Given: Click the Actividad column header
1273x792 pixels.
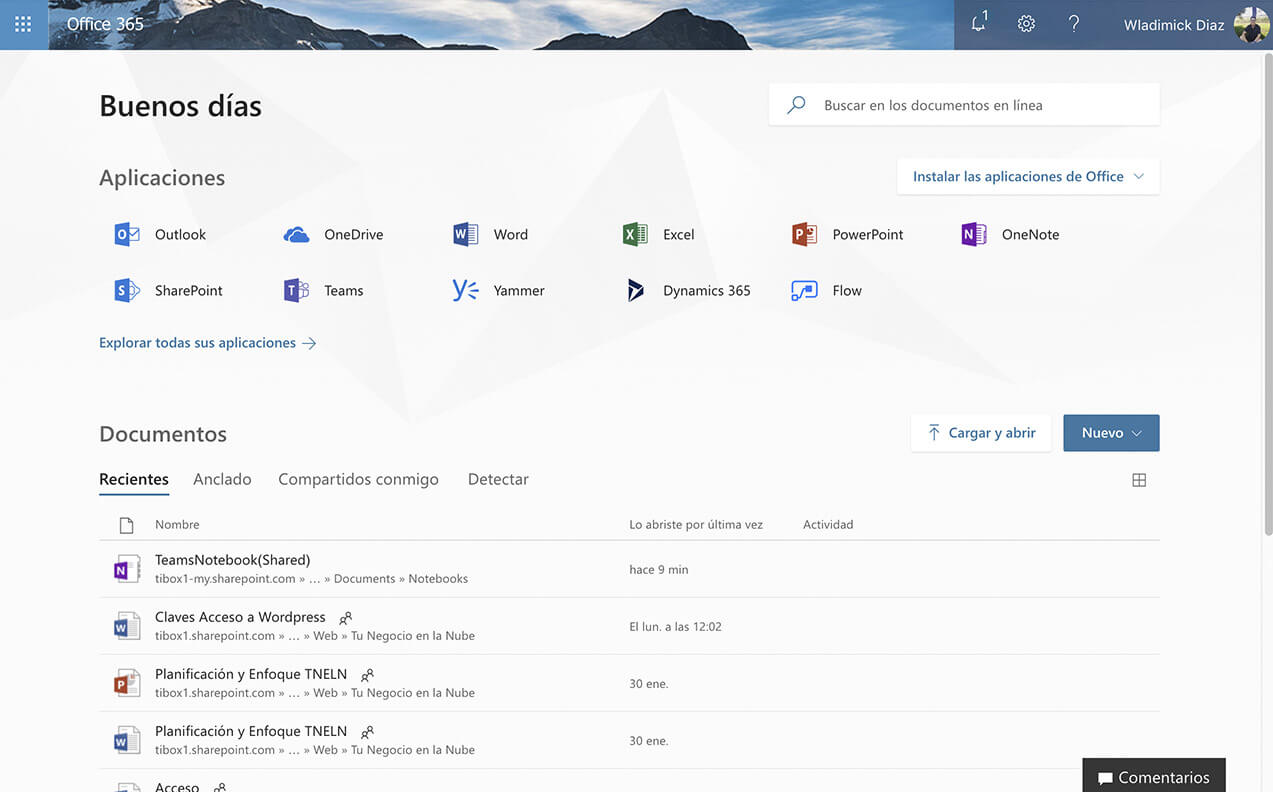Looking at the screenshot, I should [828, 524].
